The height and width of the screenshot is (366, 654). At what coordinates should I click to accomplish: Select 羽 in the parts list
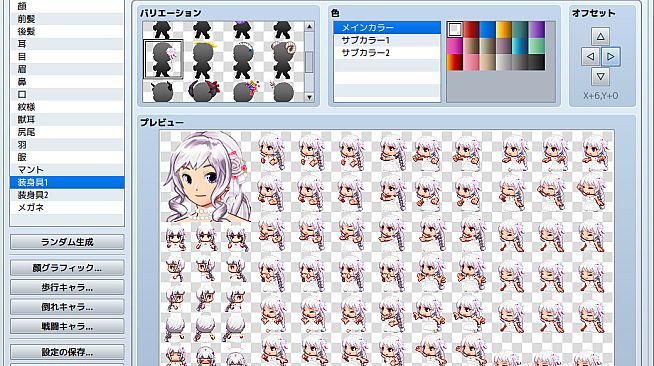tap(67, 145)
